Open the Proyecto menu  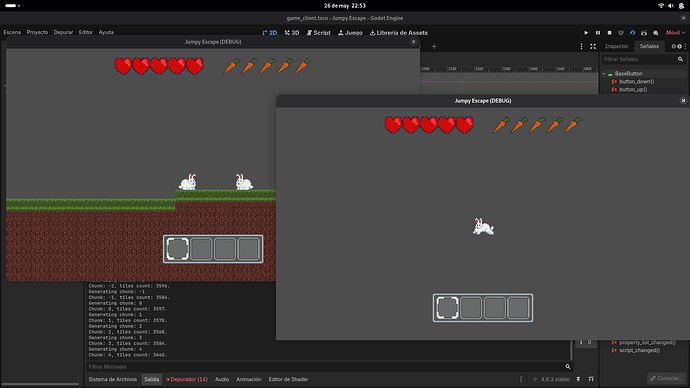click(37, 32)
